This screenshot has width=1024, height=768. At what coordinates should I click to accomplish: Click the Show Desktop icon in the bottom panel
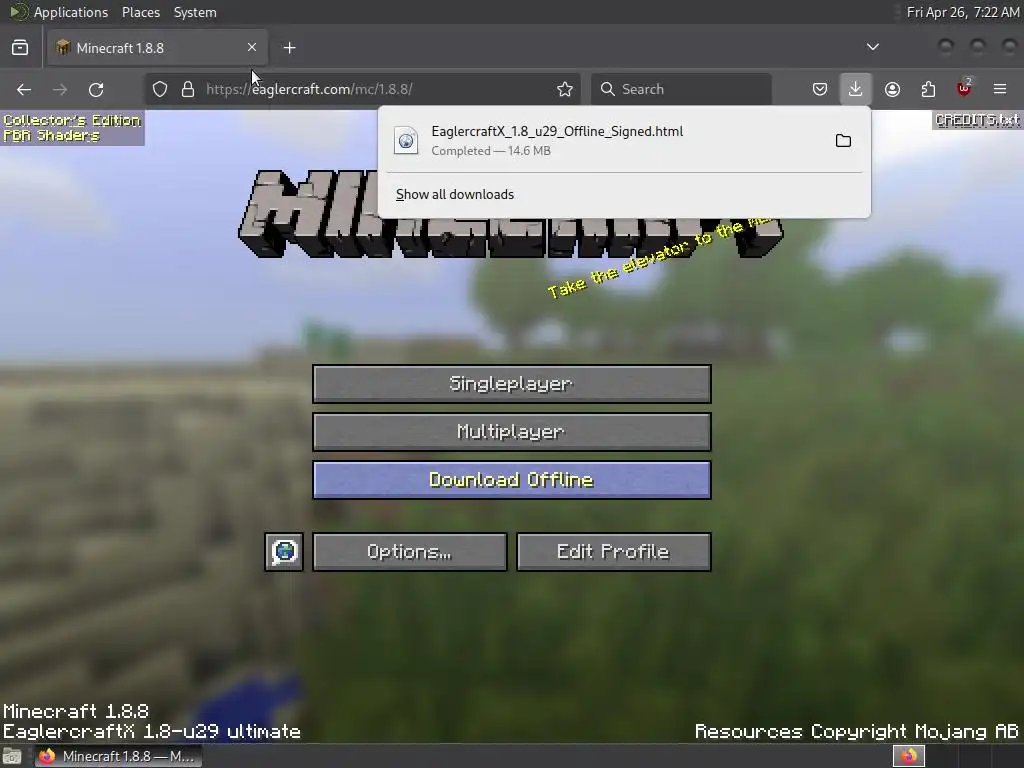point(12,756)
